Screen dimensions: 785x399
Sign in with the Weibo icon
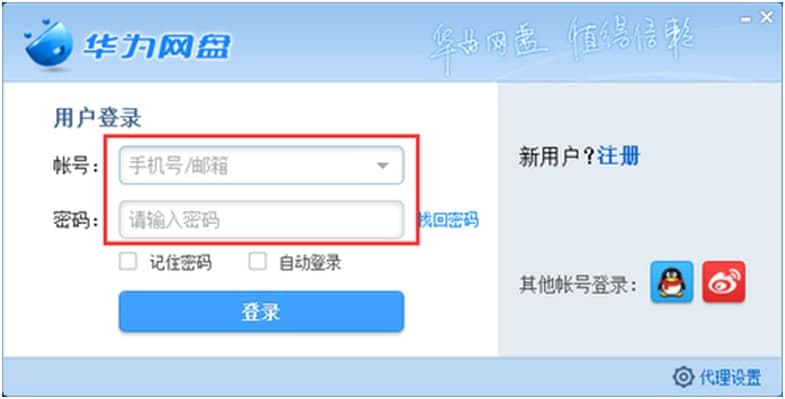click(723, 282)
